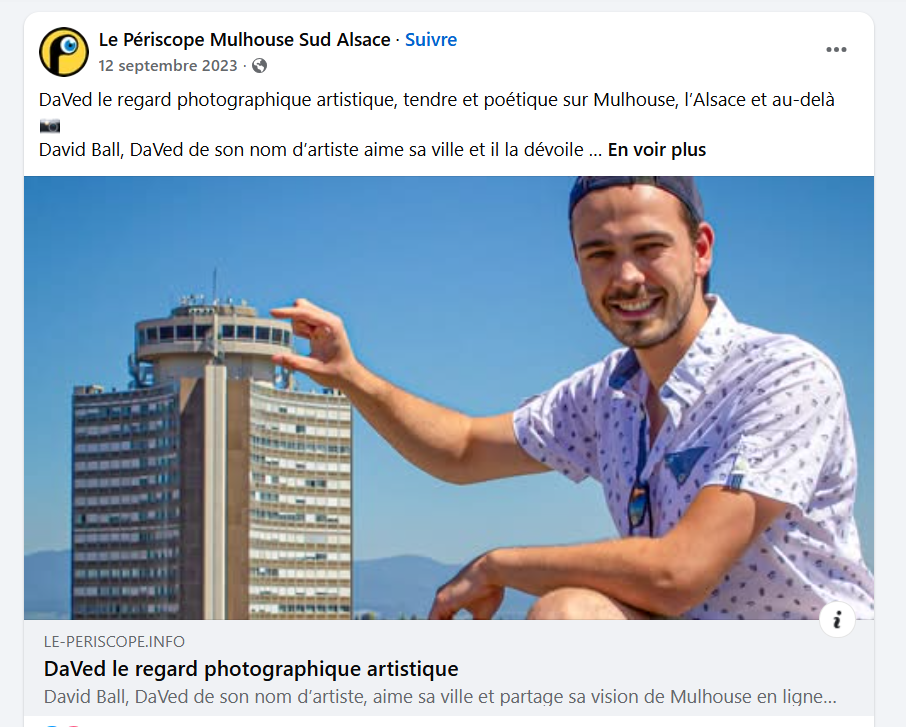Open the three-dot post options menu
This screenshot has height=727, width=906.
836,50
